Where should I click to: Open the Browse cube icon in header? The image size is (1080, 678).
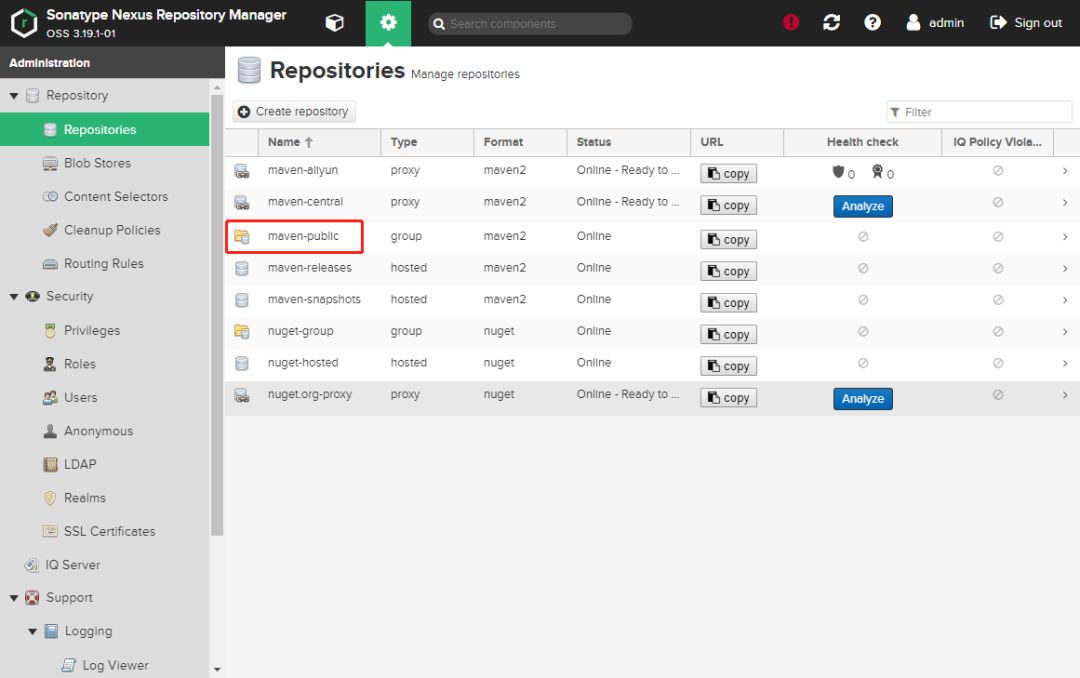334,23
